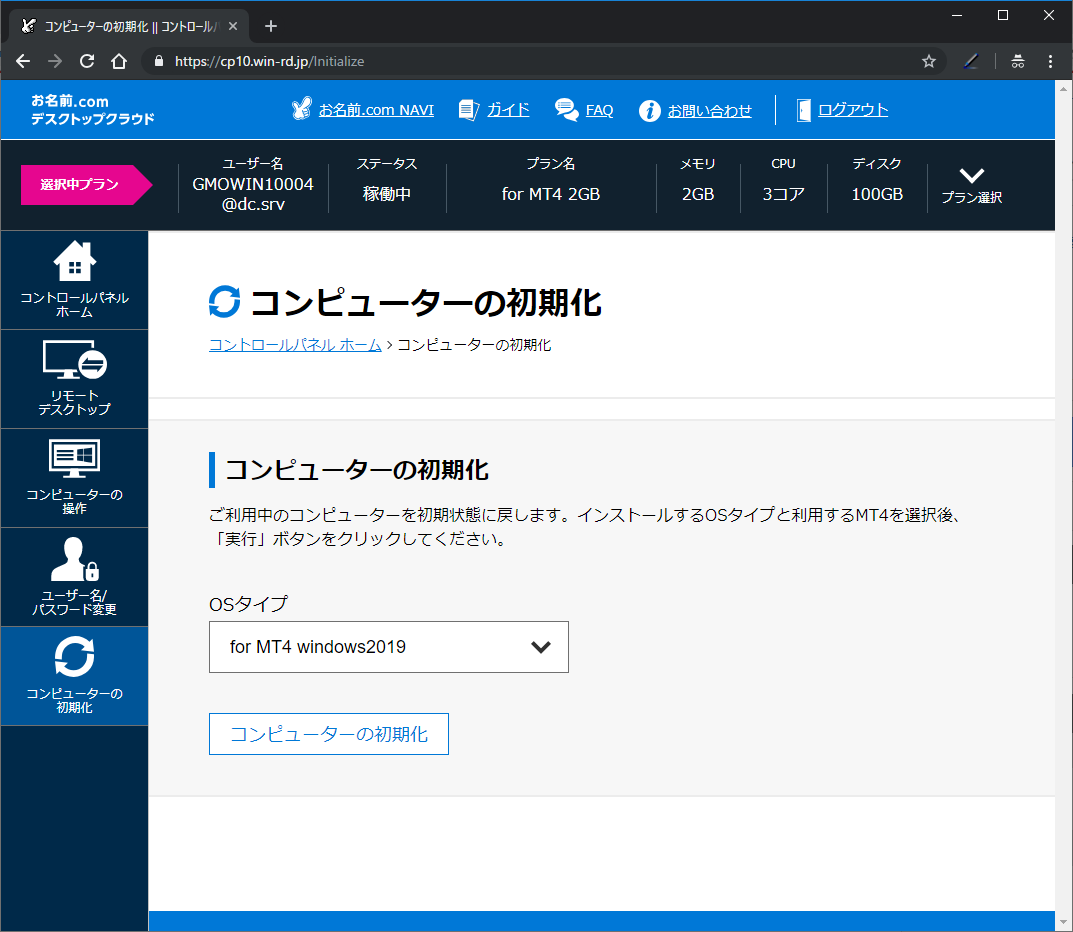View site security lock info
The width and height of the screenshot is (1073, 932).
click(x=159, y=62)
